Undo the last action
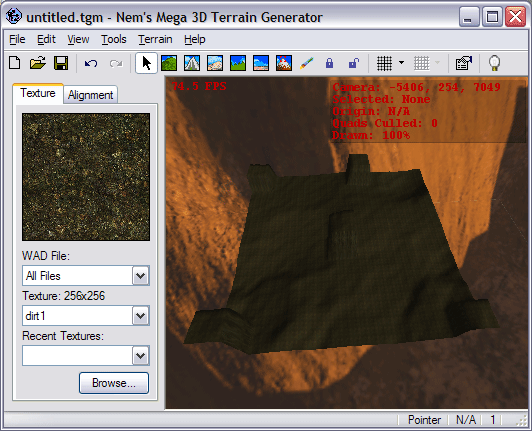The width and height of the screenshot is (532, 431). (91, 63)
